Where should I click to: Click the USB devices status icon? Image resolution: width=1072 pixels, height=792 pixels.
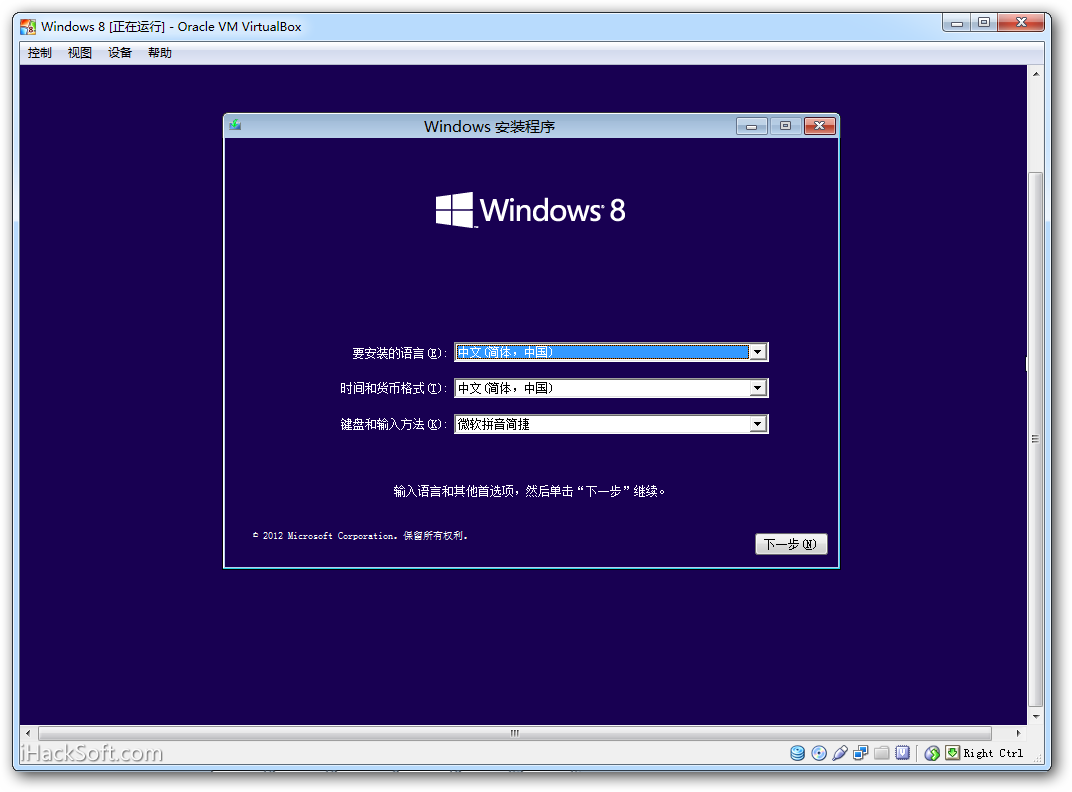pyautogui.click(x=840, y=753)
